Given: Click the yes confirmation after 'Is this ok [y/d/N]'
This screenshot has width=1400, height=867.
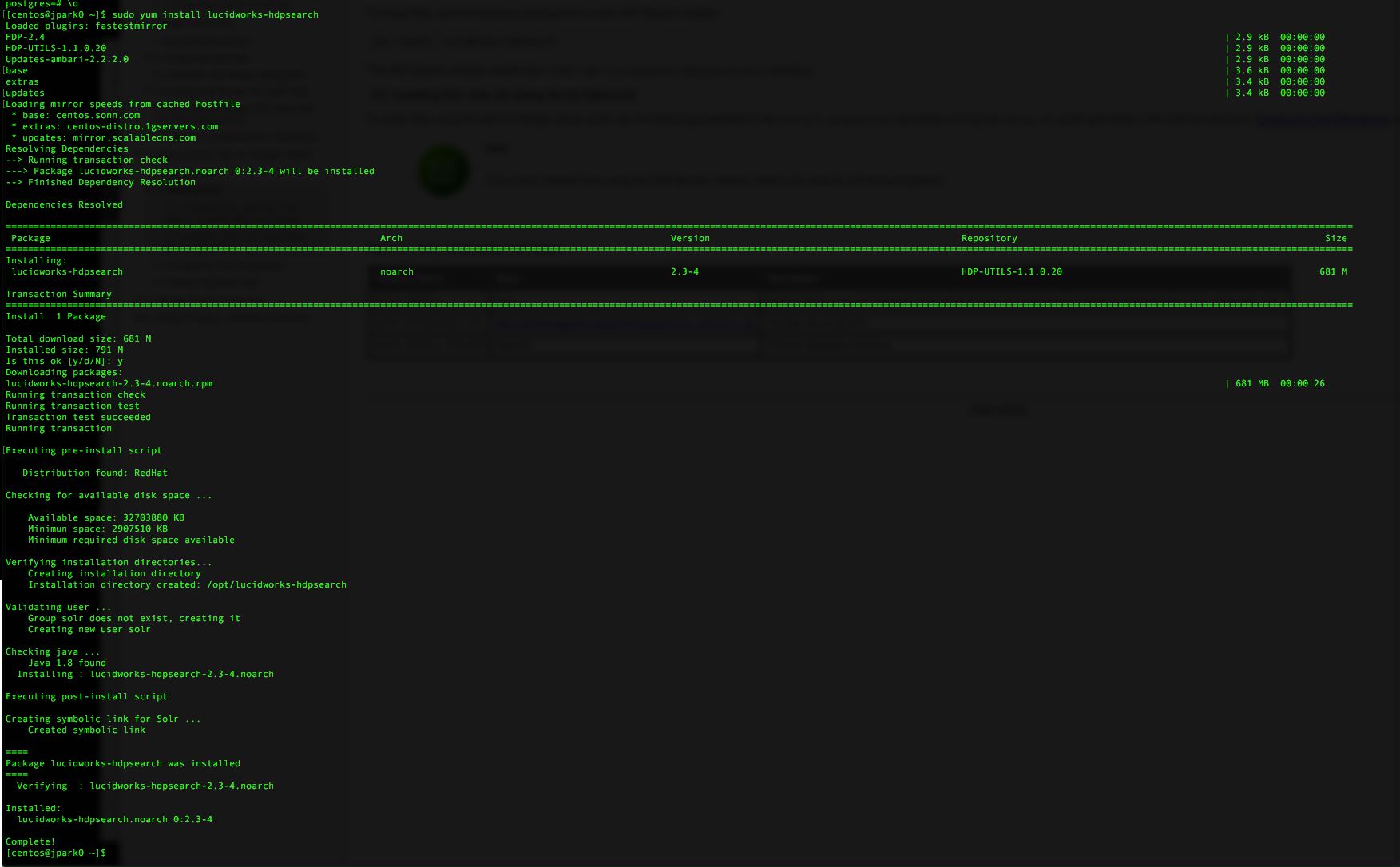Looking at the screenshot, I should click(x=120, y=361).
